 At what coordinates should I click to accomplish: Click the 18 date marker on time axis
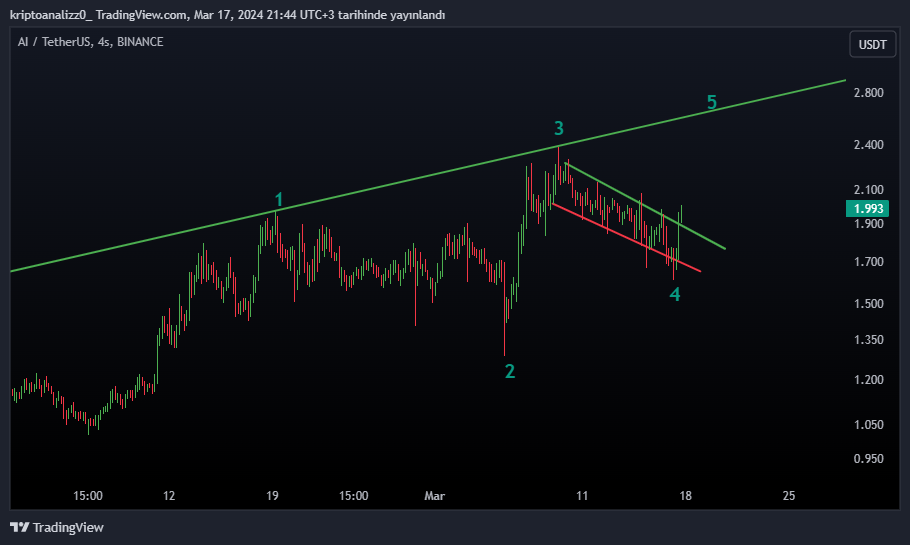click(x=685, y=496)
